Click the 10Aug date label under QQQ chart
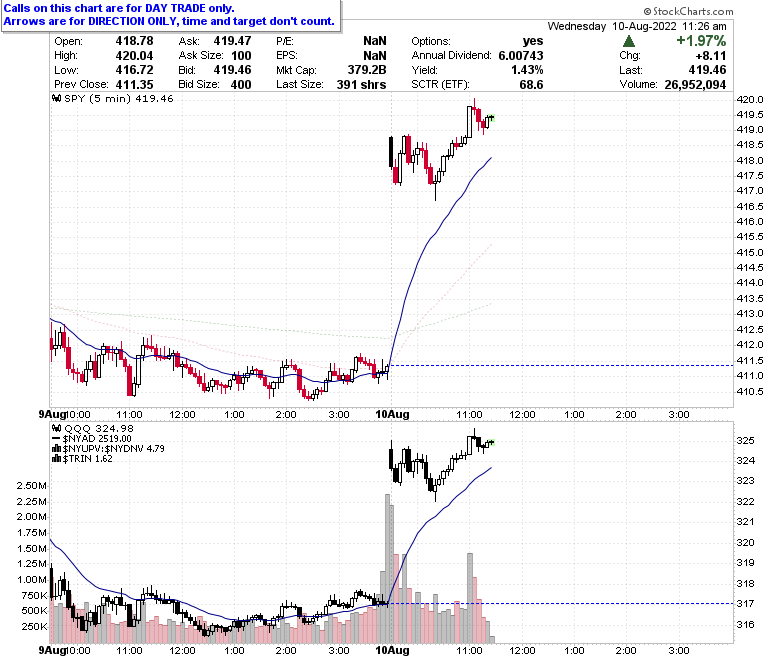The width and height of the screenshot is (780, 659). 392,650
